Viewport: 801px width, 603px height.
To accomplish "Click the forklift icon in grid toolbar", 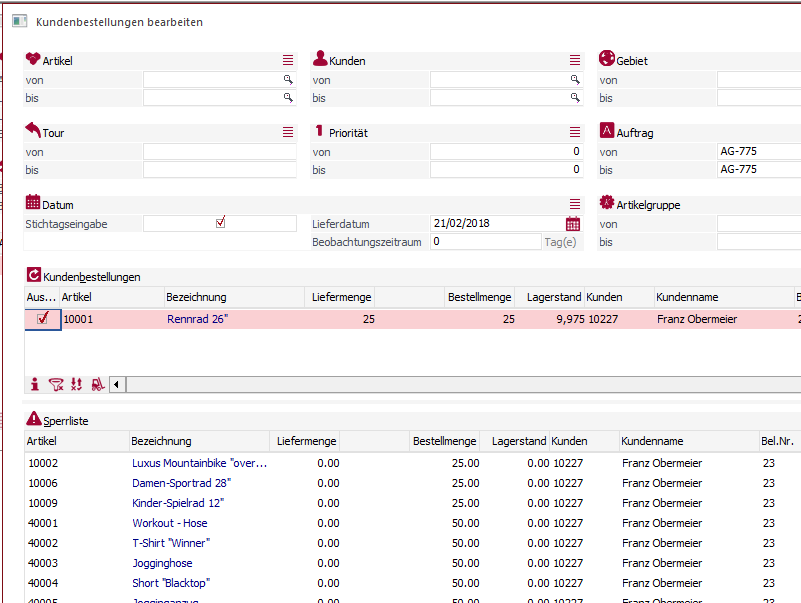I will click(97, 384).
